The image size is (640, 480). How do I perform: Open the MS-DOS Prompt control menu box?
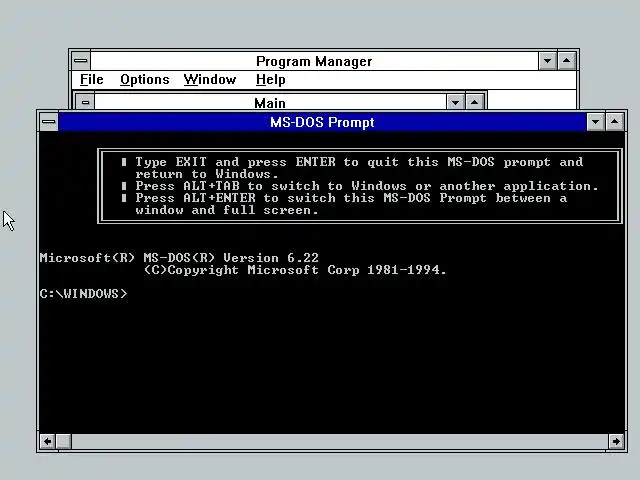pyautogui.click(x=49, y=122)
